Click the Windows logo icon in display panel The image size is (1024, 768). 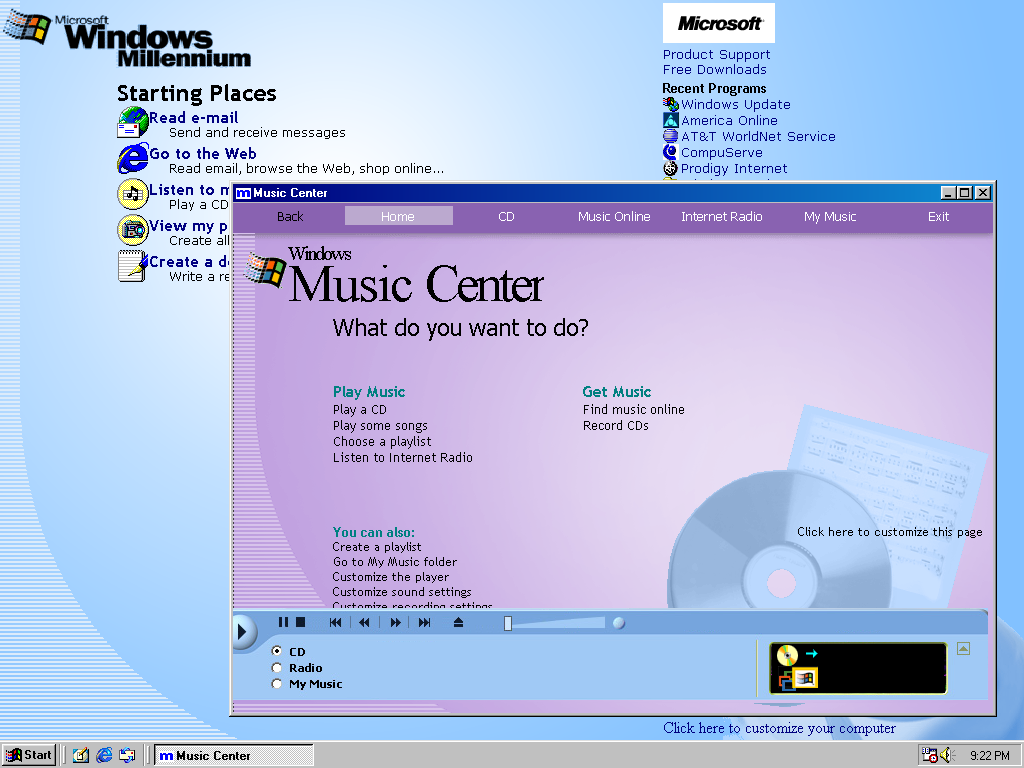[806, 679]
